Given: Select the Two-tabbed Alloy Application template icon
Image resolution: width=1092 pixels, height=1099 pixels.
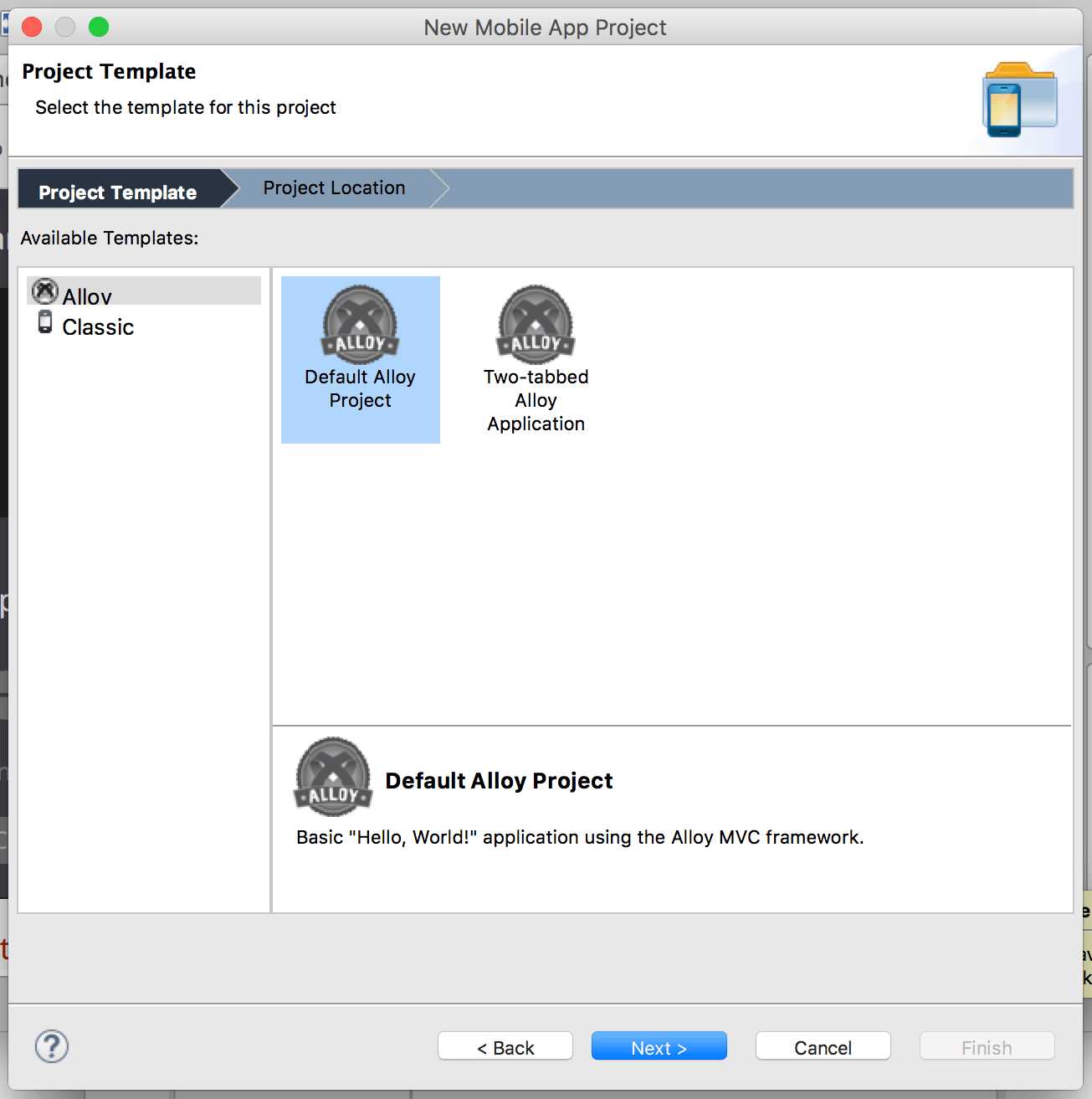Looking at the screenshot, I should 536,325.
